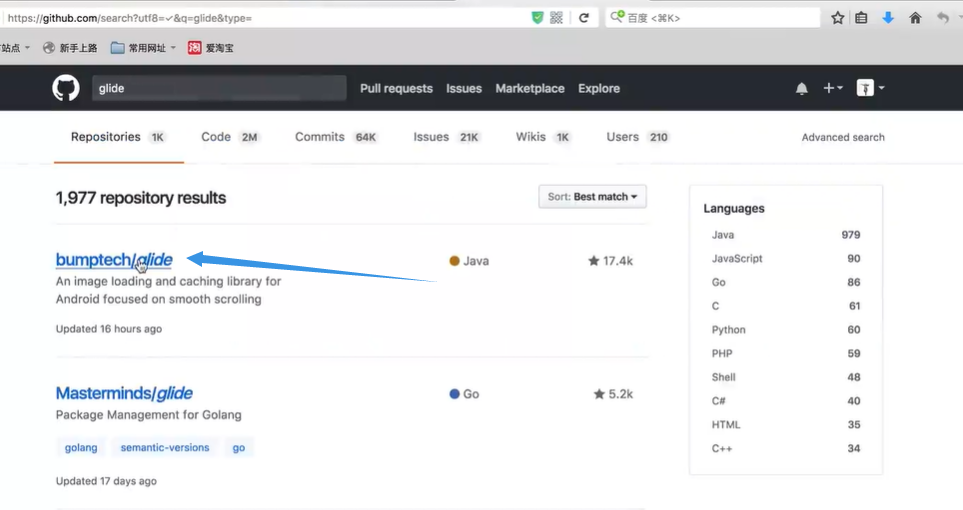Select the Repositories results tab
This screenshot has height=510, width=963.
point(119,137)
